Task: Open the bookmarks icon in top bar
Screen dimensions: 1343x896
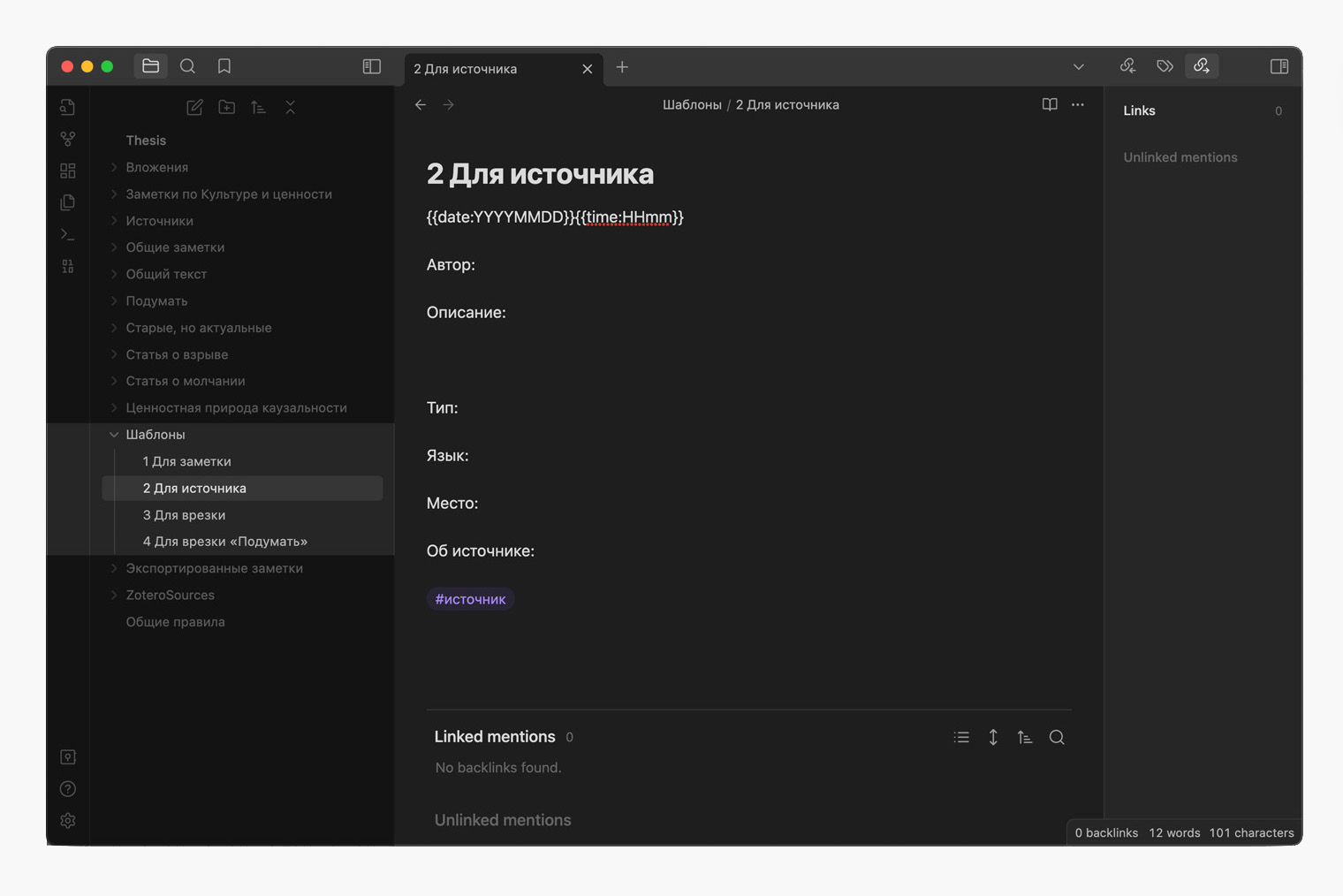Action: 224,66
